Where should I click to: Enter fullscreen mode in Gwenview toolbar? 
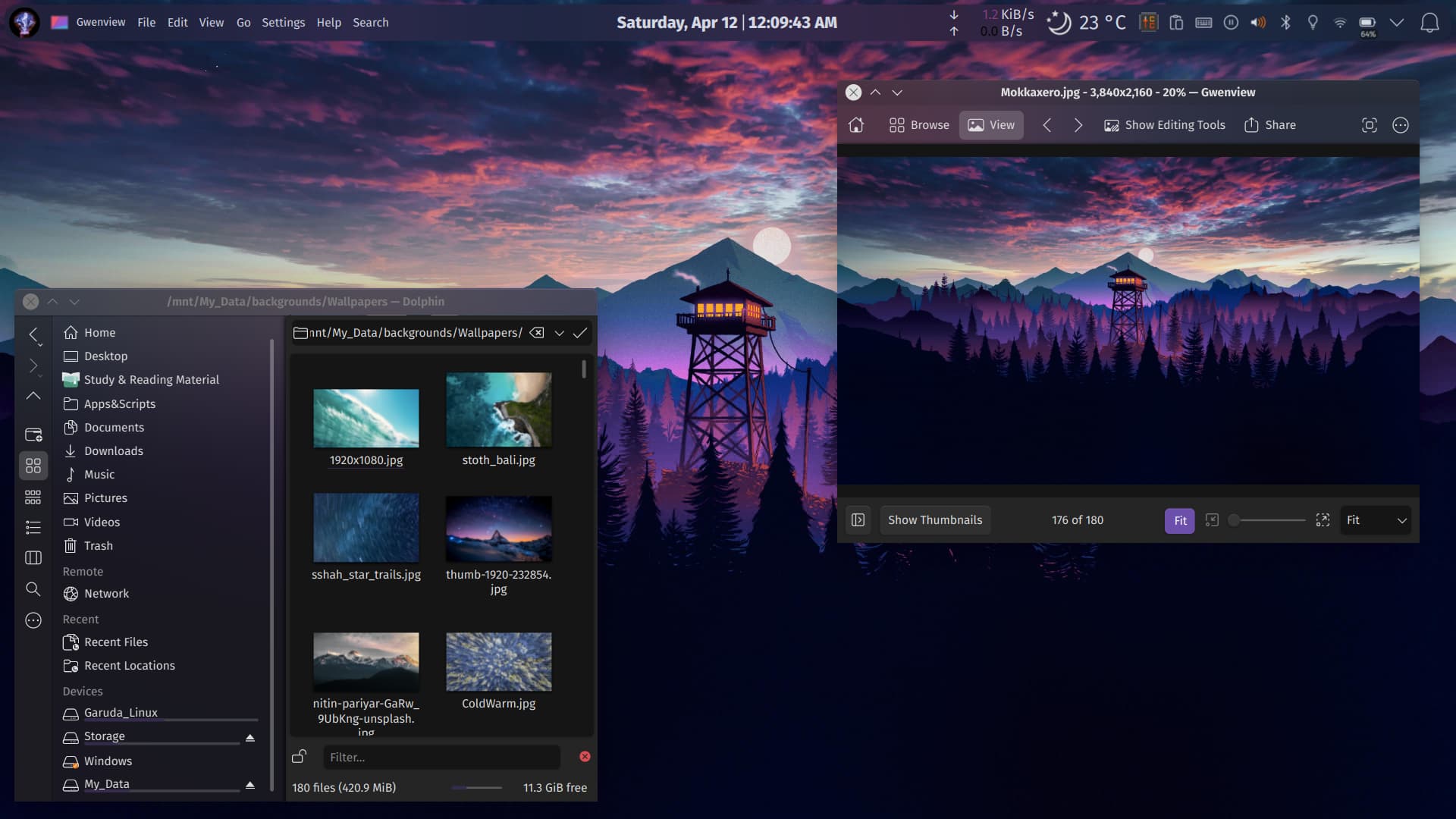1370,125
